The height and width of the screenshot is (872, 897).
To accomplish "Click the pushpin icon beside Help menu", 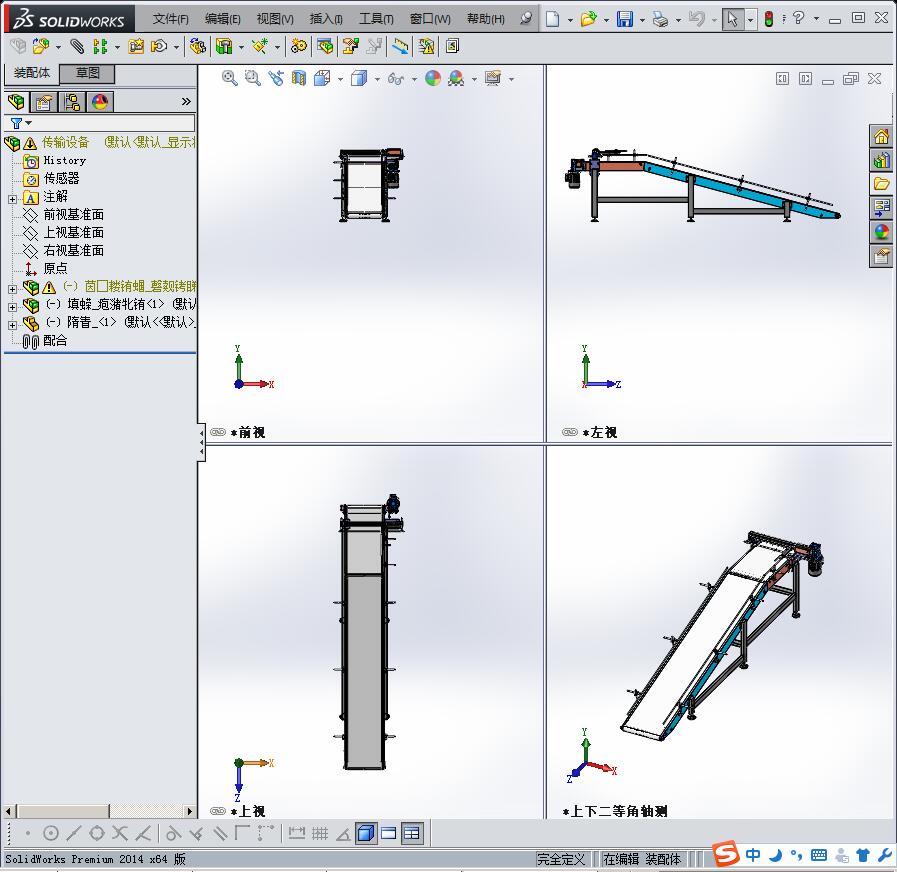I will pos(526,18).
